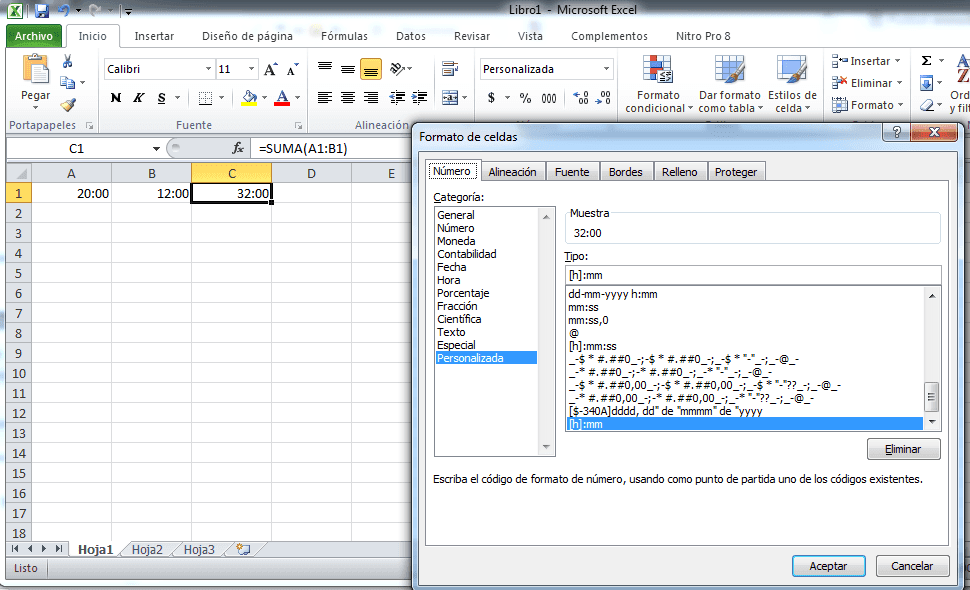The height and width of the screenshot is (590, 970).
Task: Toggle italic (K) formatting
Action: point(139,98)
